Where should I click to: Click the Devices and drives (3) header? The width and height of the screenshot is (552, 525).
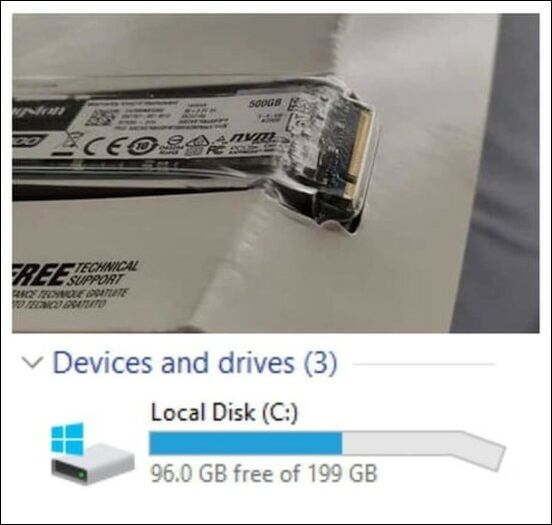click(195, 363)
